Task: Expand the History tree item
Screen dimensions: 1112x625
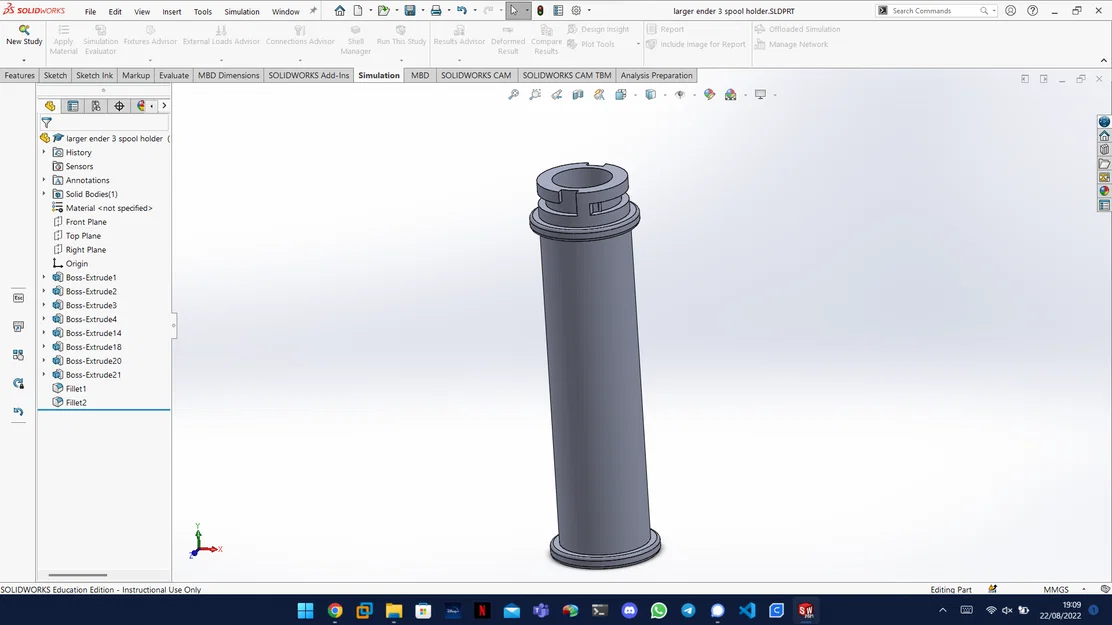Action: (x=44, y=152)
